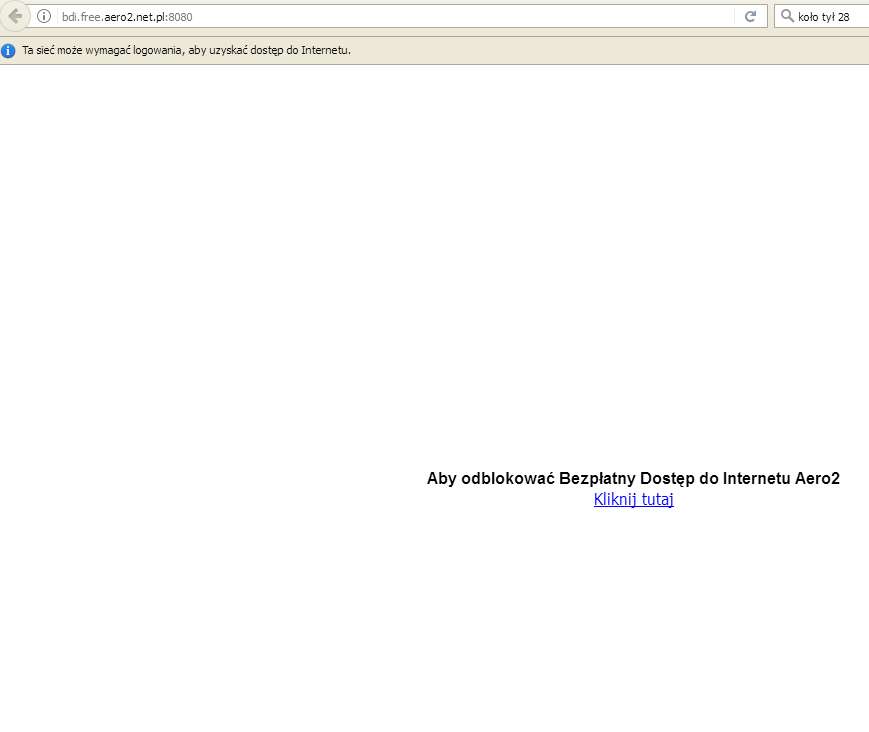Click the 'Aby odblokować Bezpłatny Dostęp' heading
The height and width of the screenshot is (732, 869).
[633, 479]
